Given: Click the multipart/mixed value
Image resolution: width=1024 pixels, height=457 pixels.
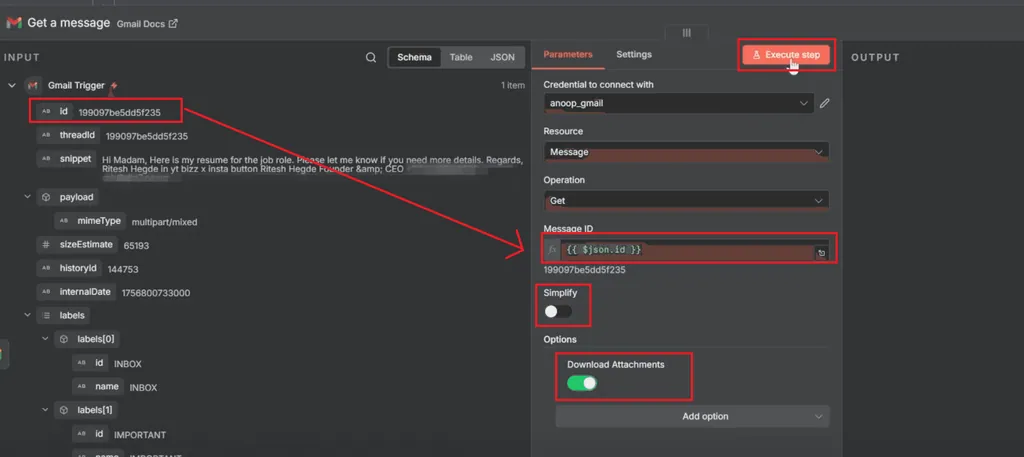Looking at the screenshot, I should 165,222.
